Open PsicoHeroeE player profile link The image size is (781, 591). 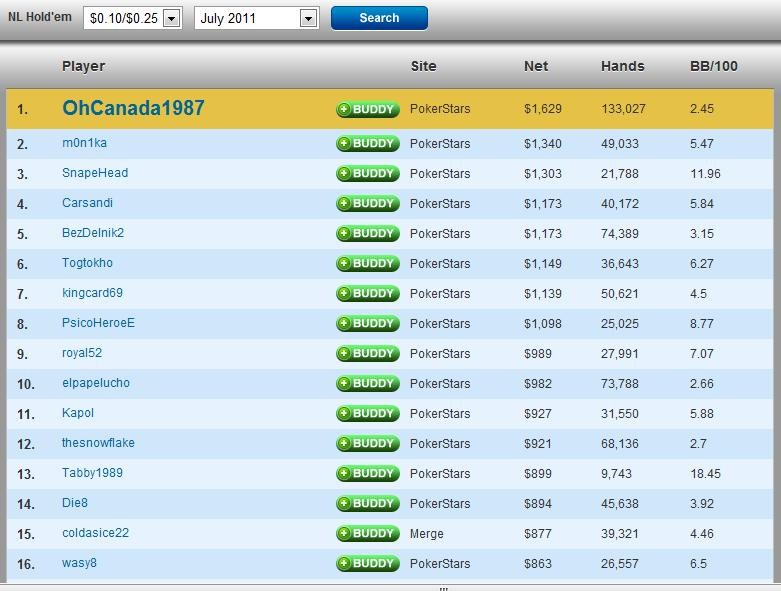[x=98, y=323]
